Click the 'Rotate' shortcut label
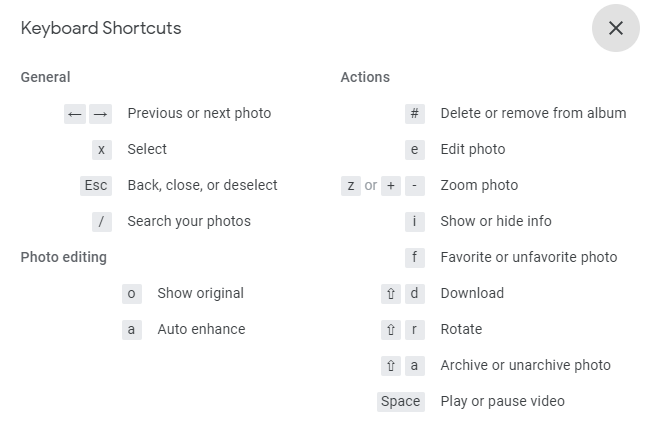Image resolution: width=648 pixels, height=439 pixels. [461, 329]
